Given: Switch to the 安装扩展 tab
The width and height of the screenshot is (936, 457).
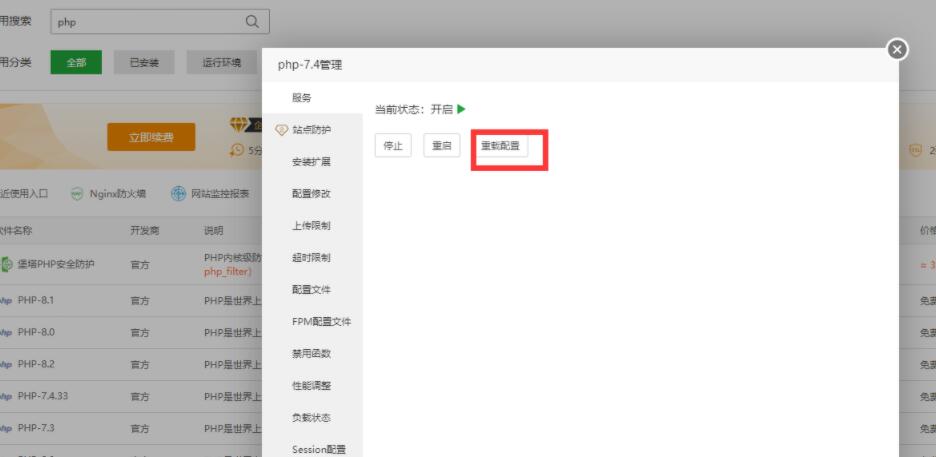Looking at the screenshot, I should (x=311, y=162).
